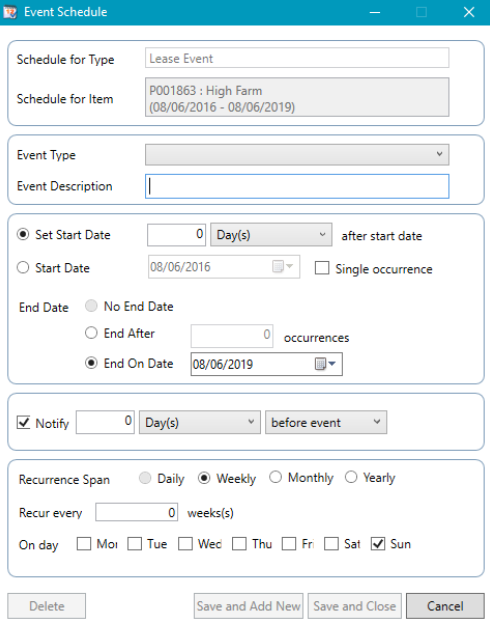490x625 pixels.
Task: Click the Start Date calendar icon
Action: point(282,266)
